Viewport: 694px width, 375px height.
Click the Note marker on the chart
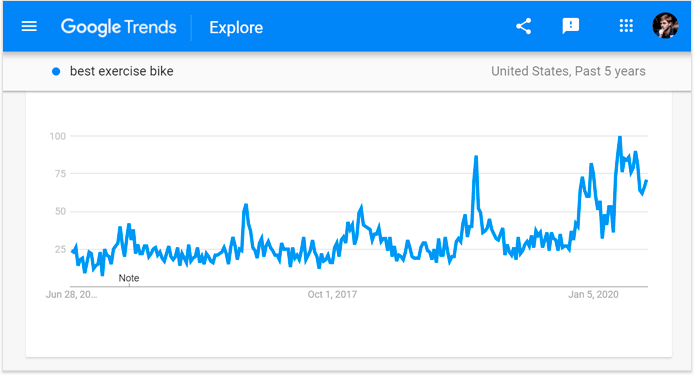pyautogui.click(x=129, y=278)
